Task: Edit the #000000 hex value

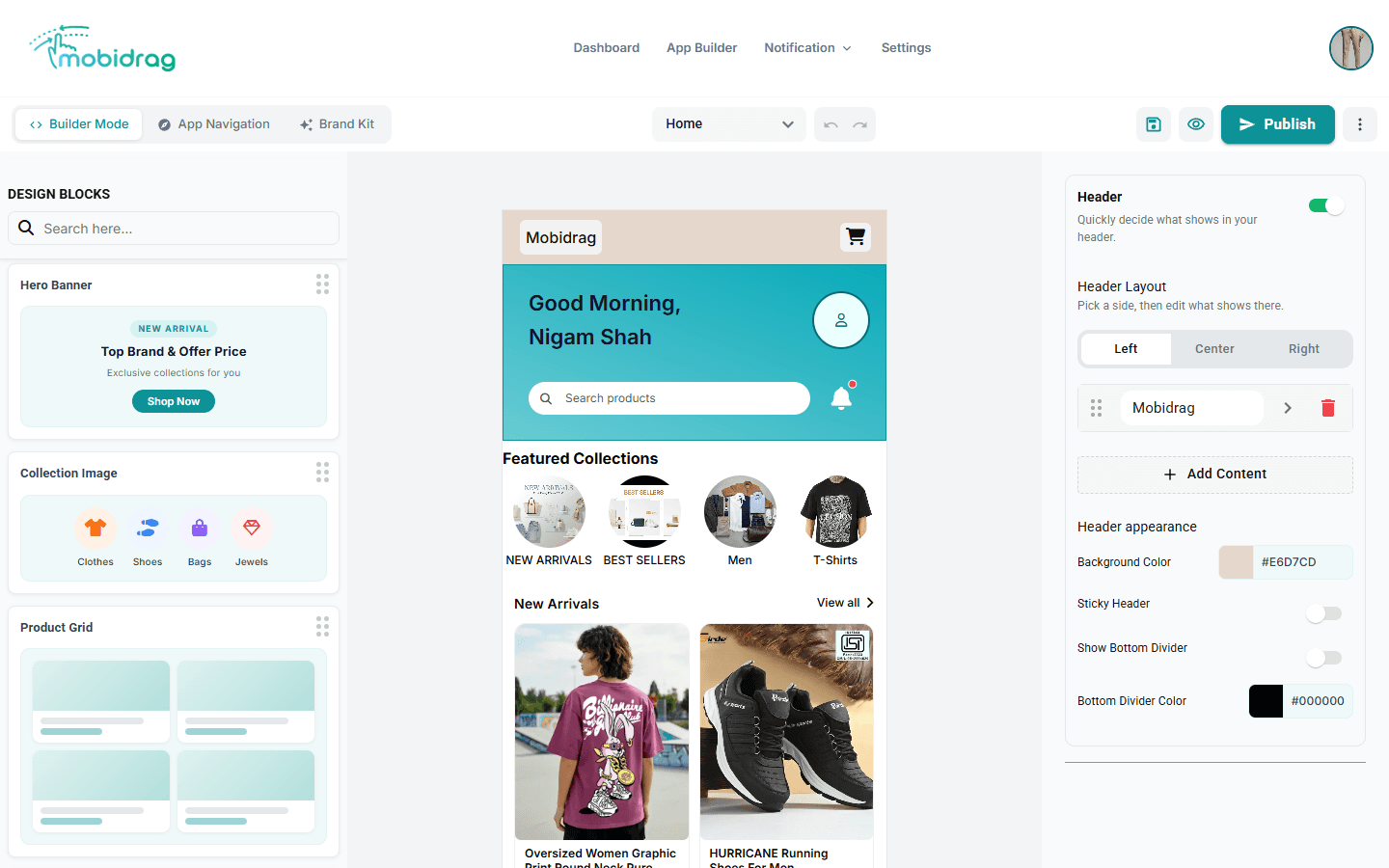Action: click(1318, 701)
